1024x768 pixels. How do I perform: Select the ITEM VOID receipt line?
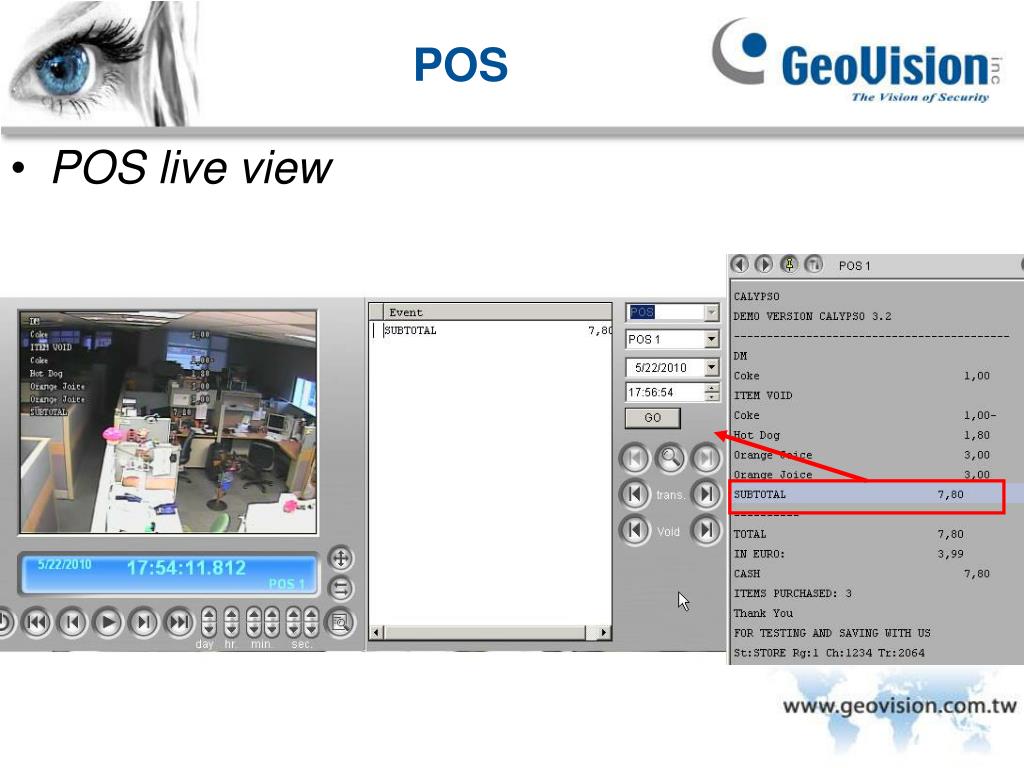tap(763, 396)
